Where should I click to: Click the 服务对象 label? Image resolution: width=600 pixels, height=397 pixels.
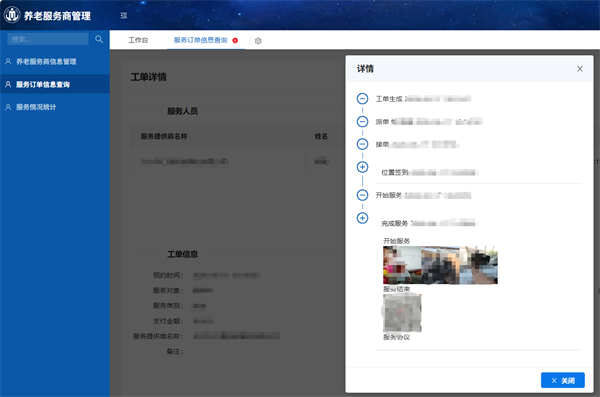(x=168, y=291)
